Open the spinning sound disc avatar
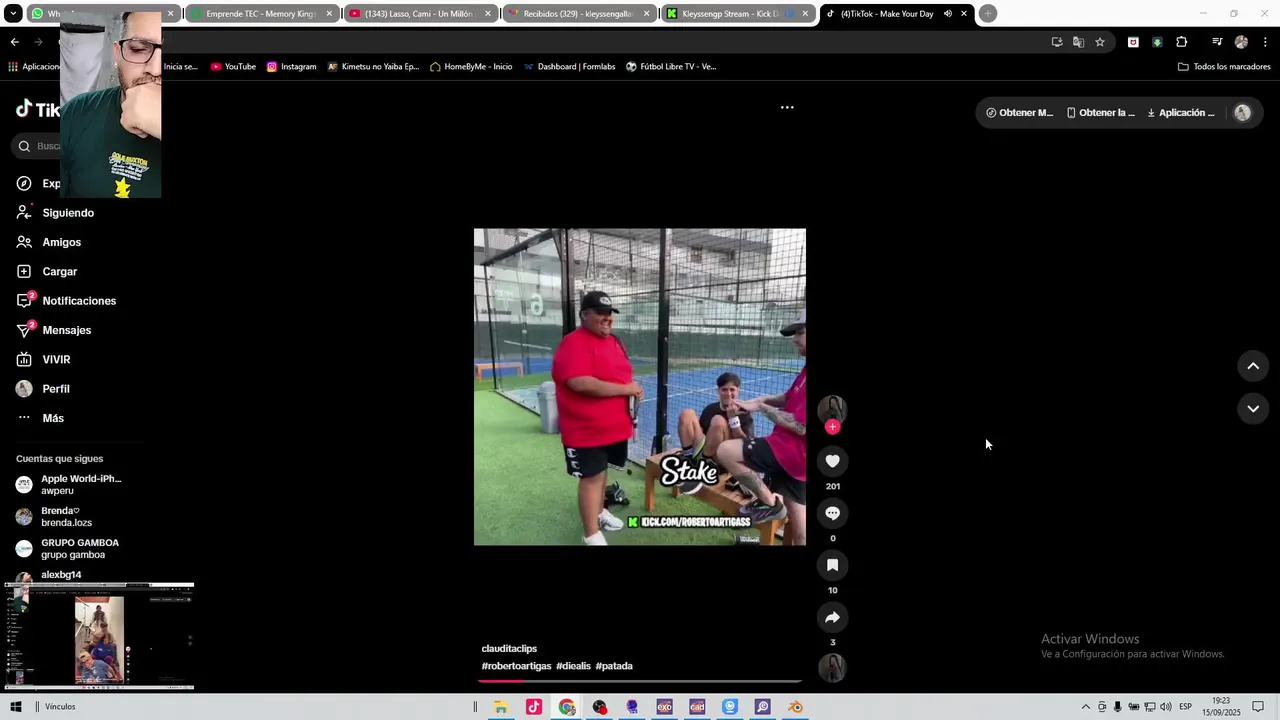This screenshot has height=720, width=1280. (832, 667)
